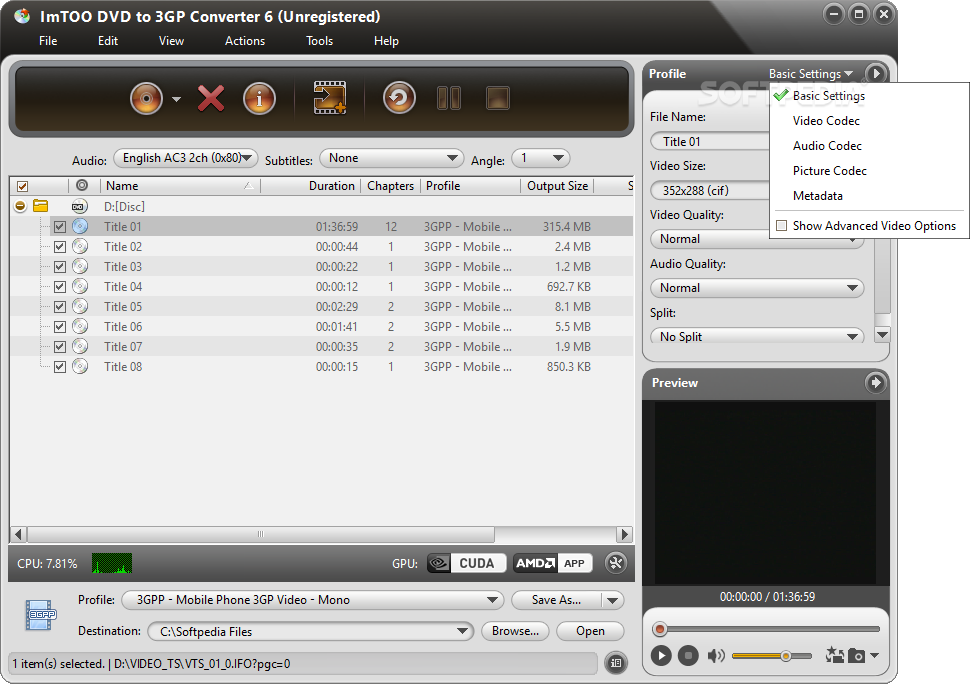Uncheck the Title 02 checkbox
This screenshot has width=970, height=684.
tap(60, 247)
